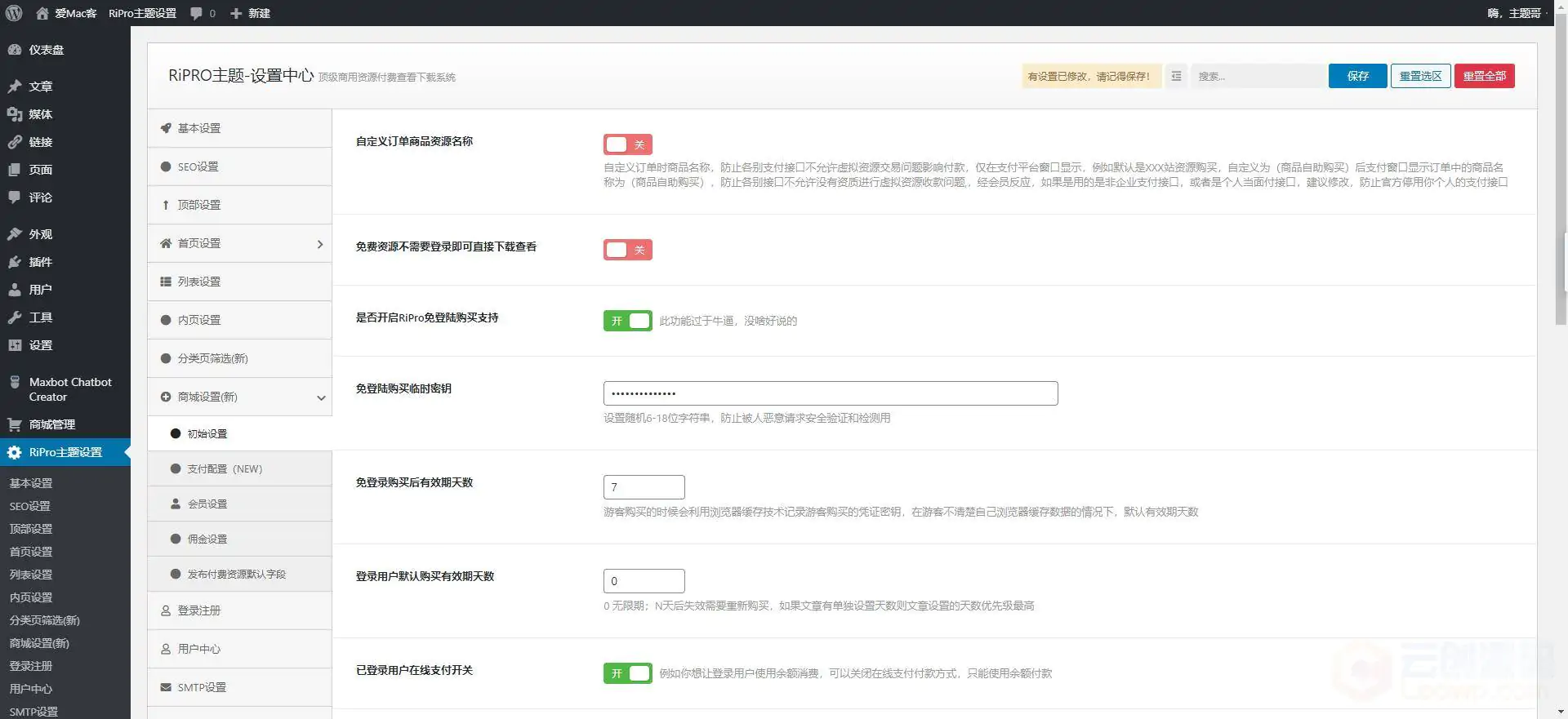Focus the 免登陆购买临时密钥 password field
The width and height of the screenshot is (1568, 719).
[831, 393]
